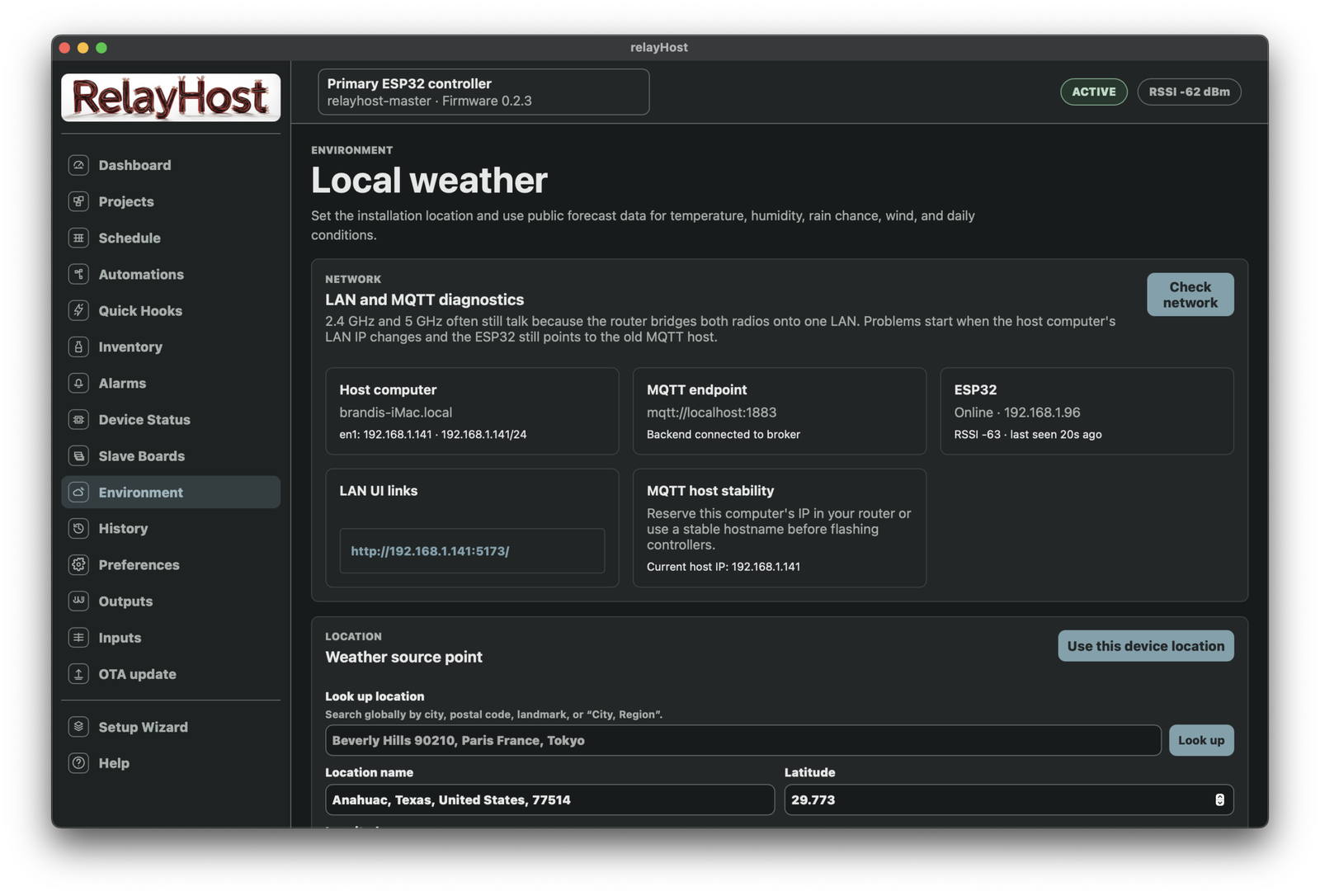Click the Alarms bell icon
Viewport: 1320px width, 896px height.
[x=78, y=383]
